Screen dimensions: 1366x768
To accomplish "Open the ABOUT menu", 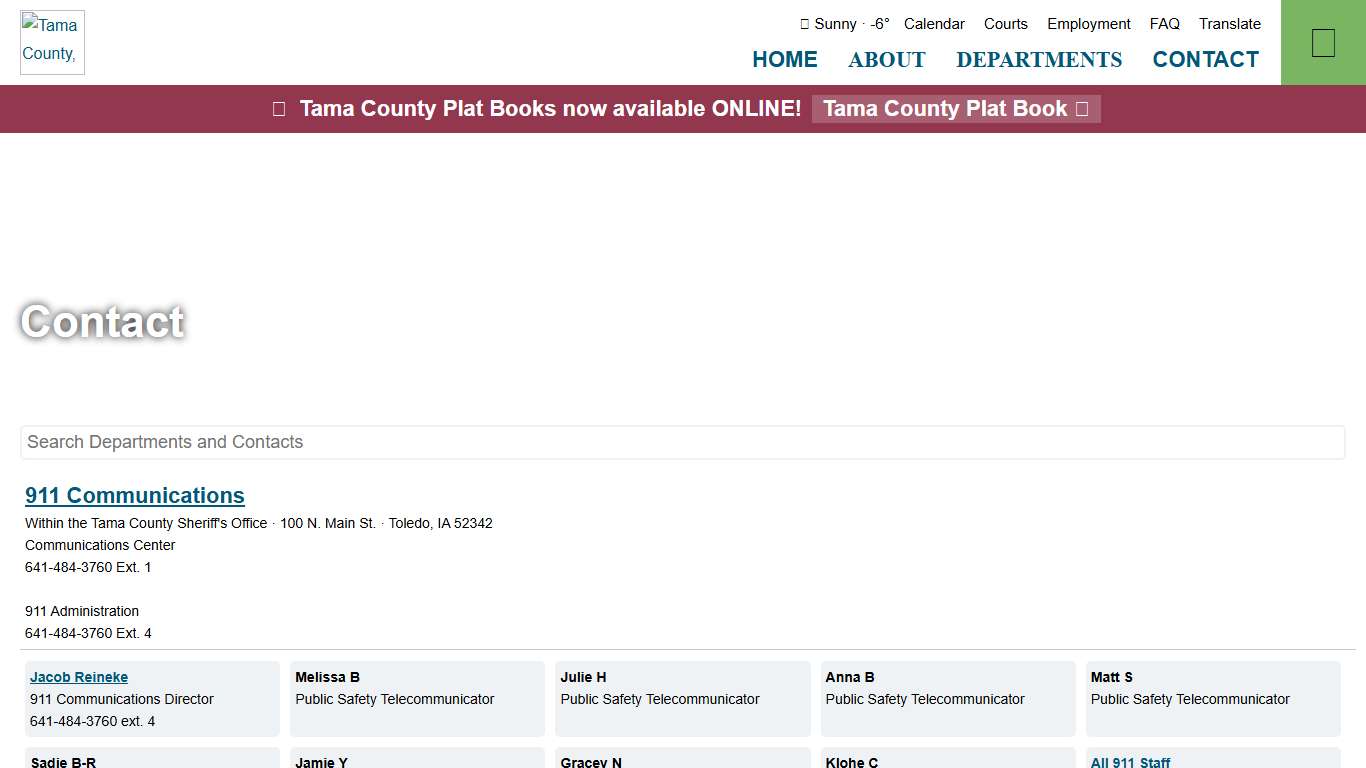I will [886, 60].
